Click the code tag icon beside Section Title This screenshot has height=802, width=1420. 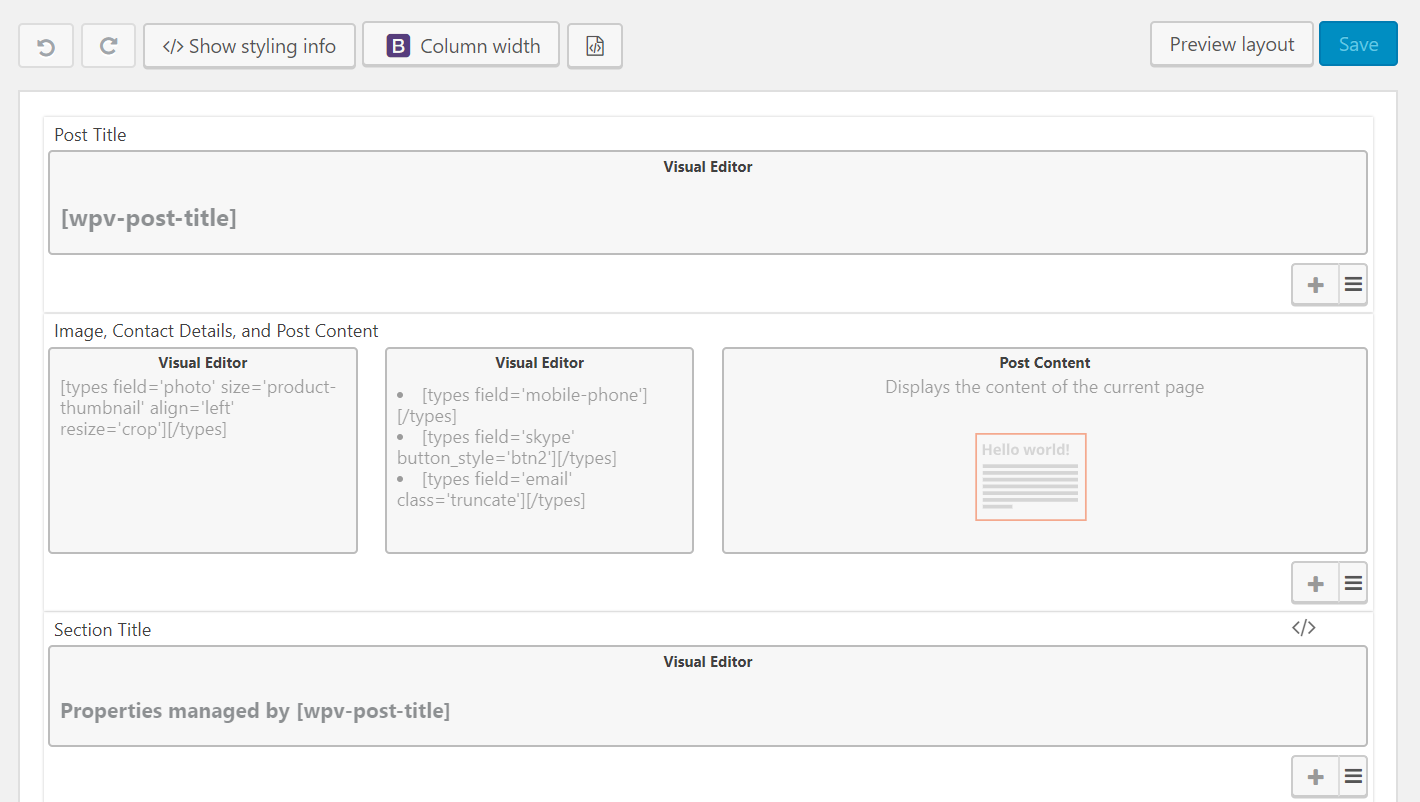coord(1303,628)
